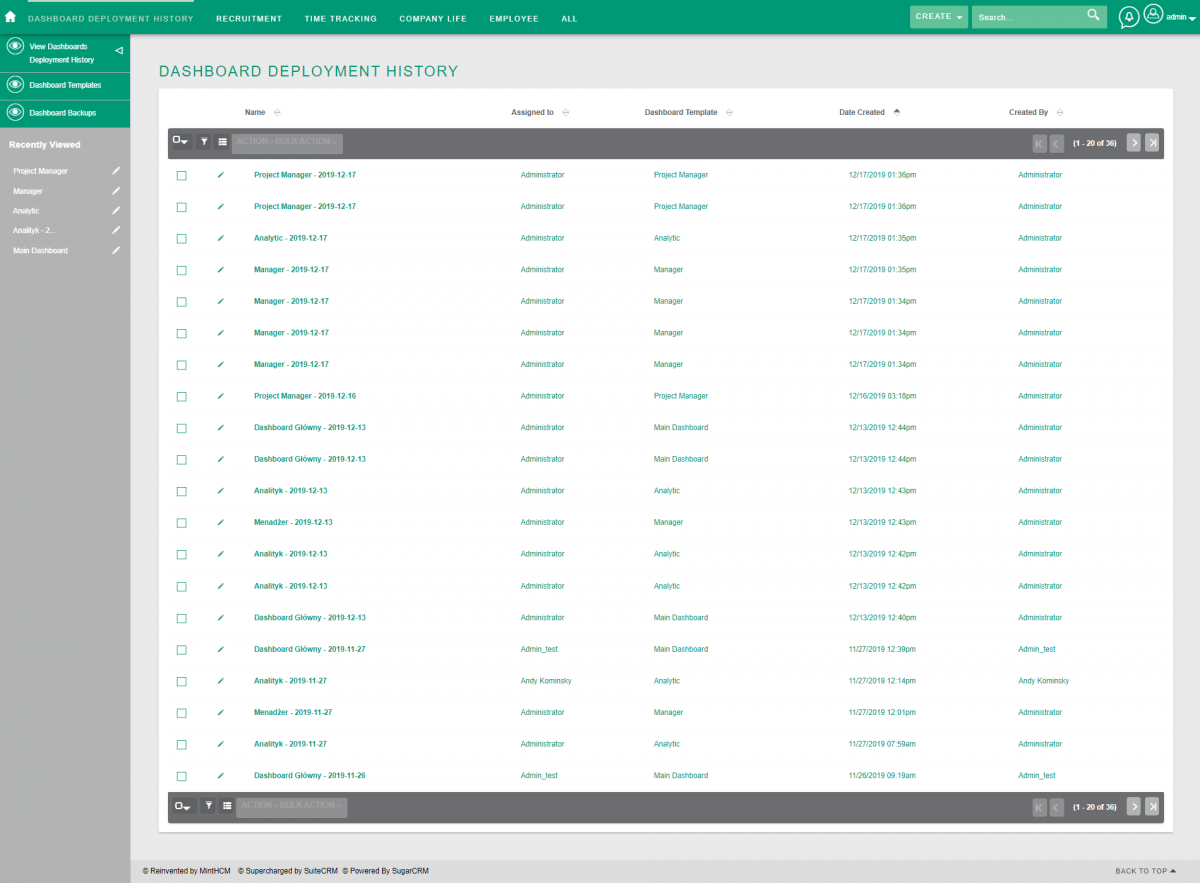
Task: Open Dashboard Templates sidebar link
Action: (x=65, y=85)
